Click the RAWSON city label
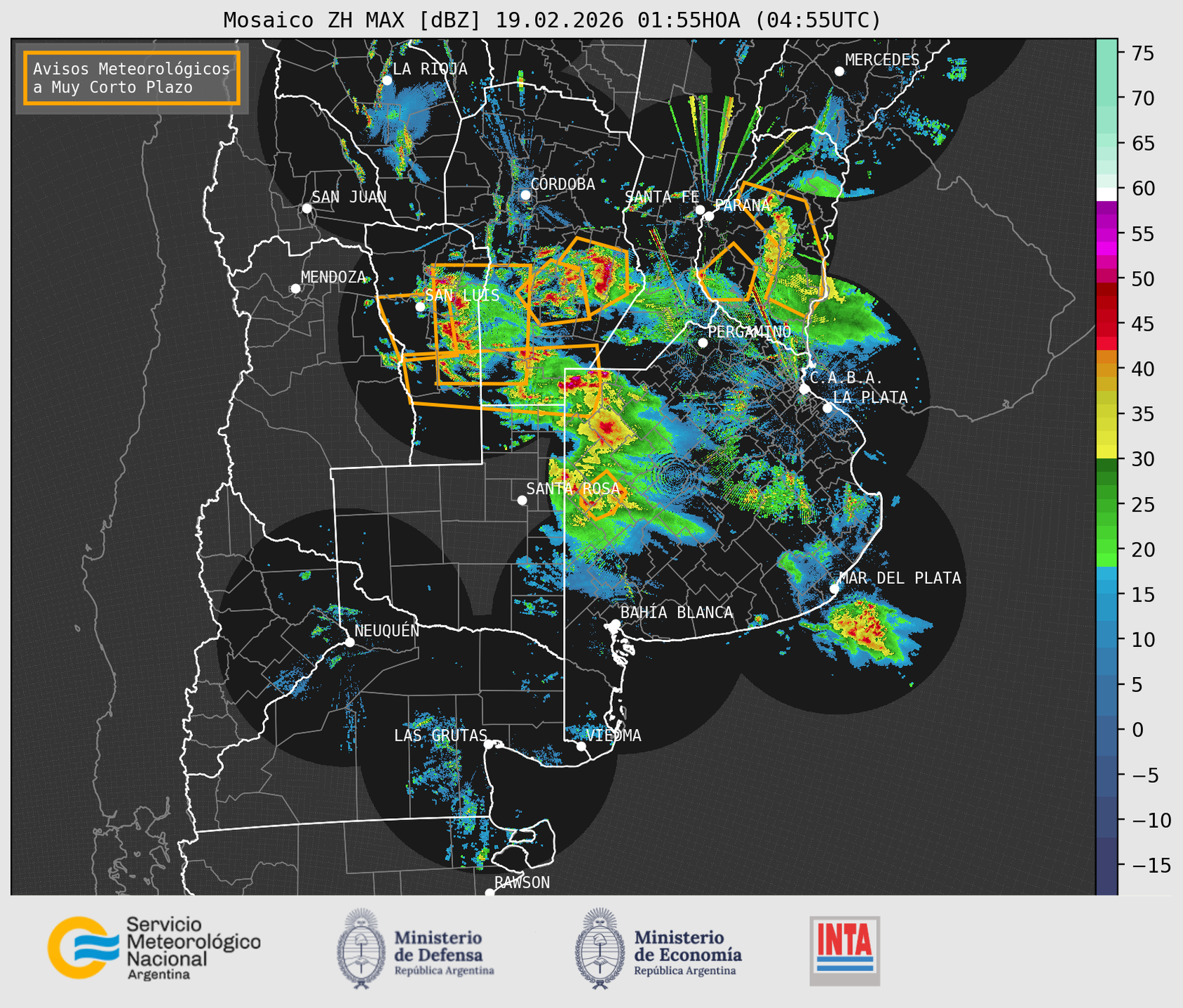Image resolution: width=1183 pixels, height=1008 pixels. tap(522, 883)
